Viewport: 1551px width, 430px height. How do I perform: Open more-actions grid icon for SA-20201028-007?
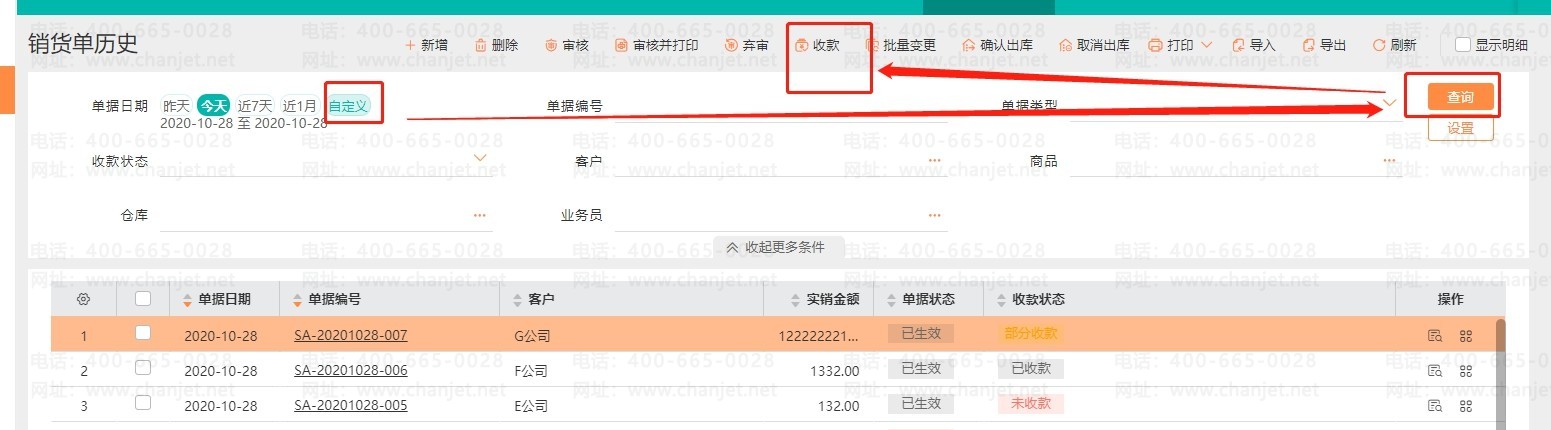coord(1466,336)
